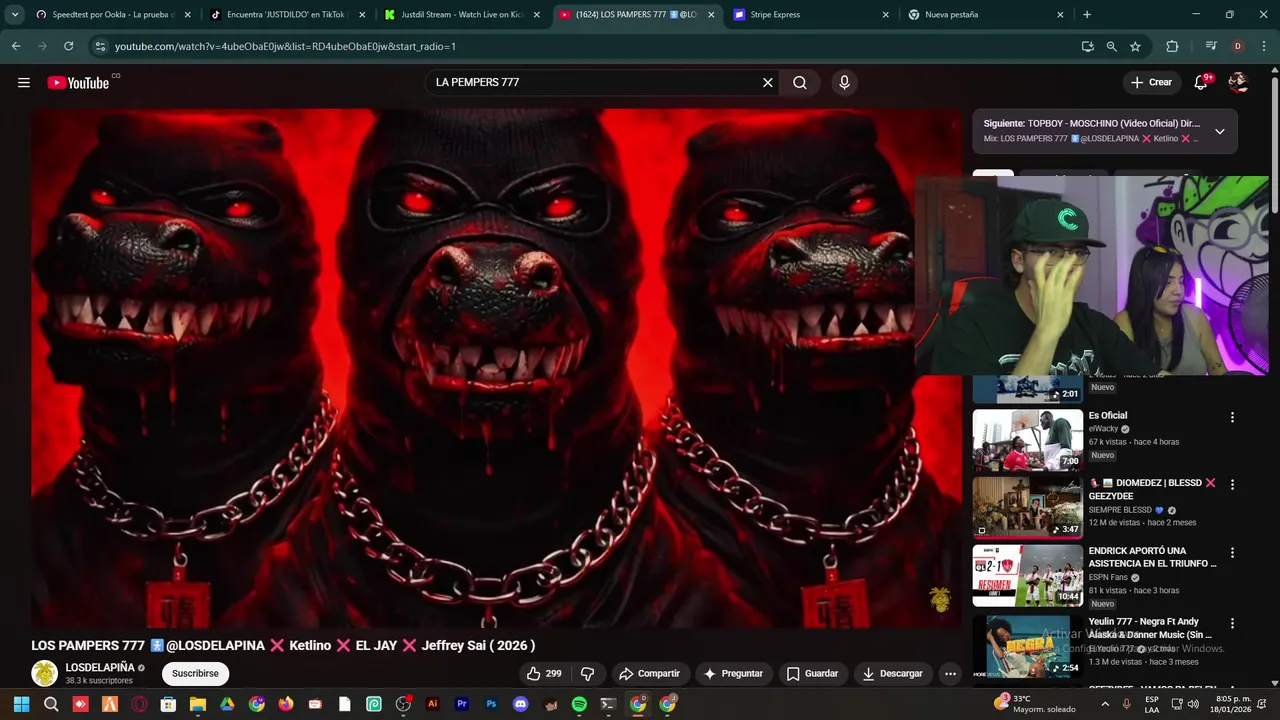Image resolution: width=1280 pixels, height=720 pixels.
Task: Open Chrome extensions puzzle icon
Action: (1172, 46)
